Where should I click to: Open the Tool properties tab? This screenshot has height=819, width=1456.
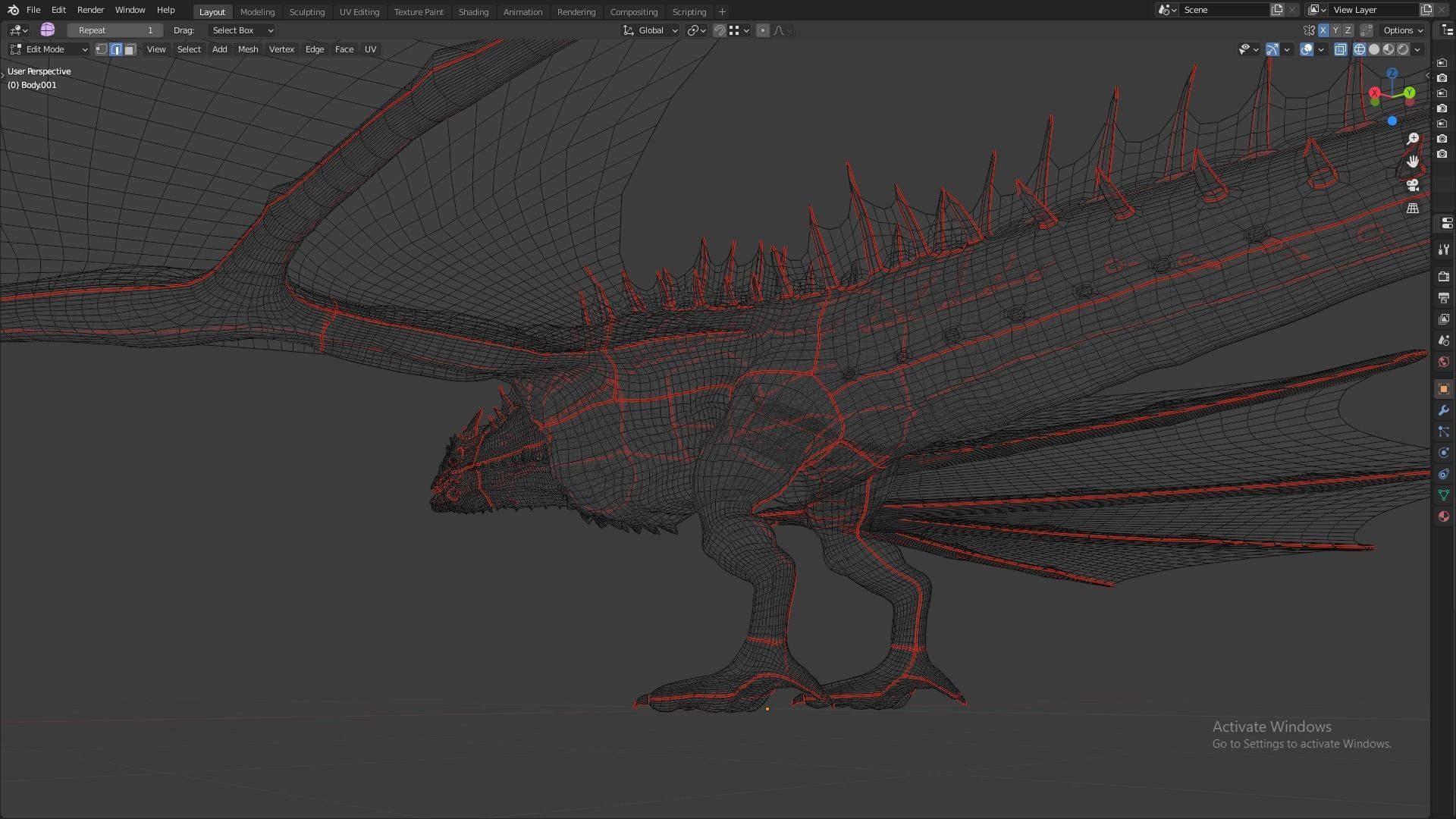(1444, 249)
